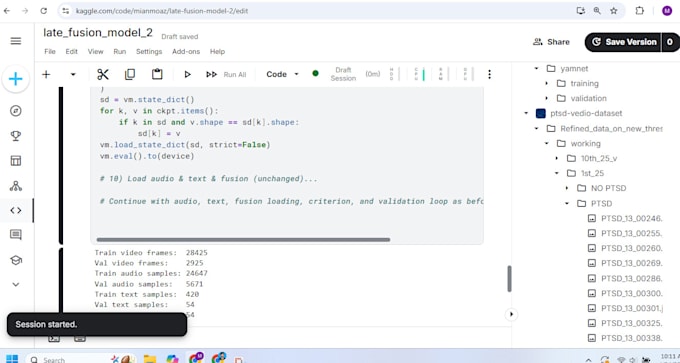Screen dimensions: 680x363
Task: Collapse the right sidebar with the arrow button
Action: click(x=511, y=314)
